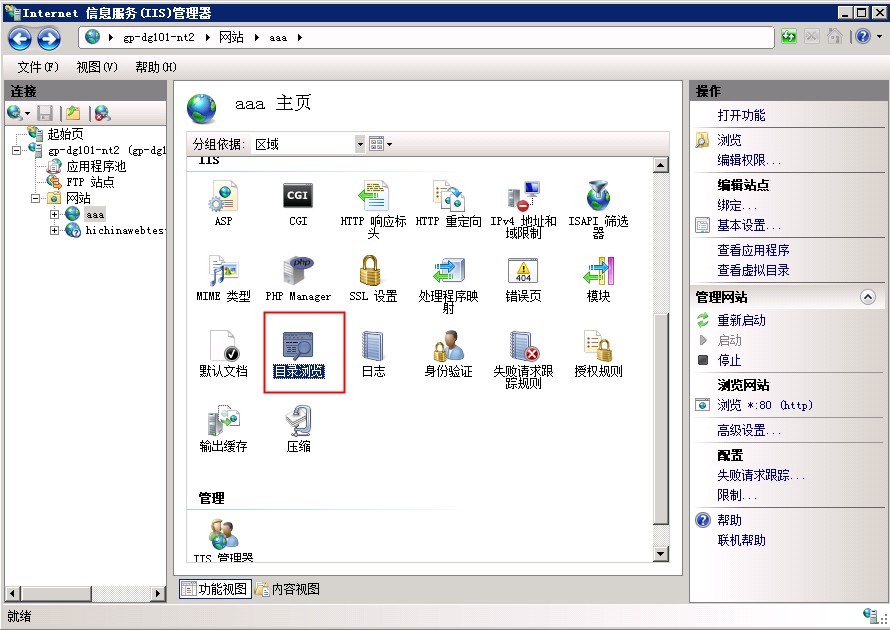Select 应用程序池 in the connections tree
Screen dimensions: 890x630
96,166
